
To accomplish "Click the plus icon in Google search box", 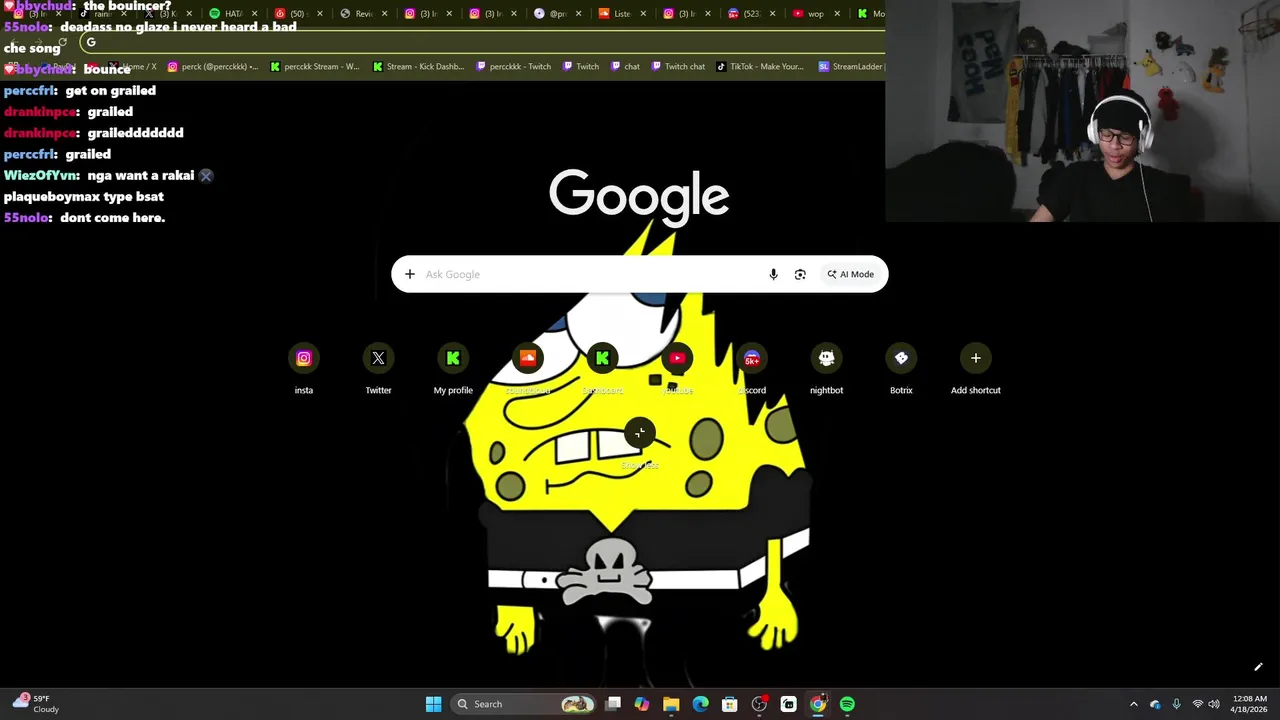I will pyautogui.click(x=410, y=274).
